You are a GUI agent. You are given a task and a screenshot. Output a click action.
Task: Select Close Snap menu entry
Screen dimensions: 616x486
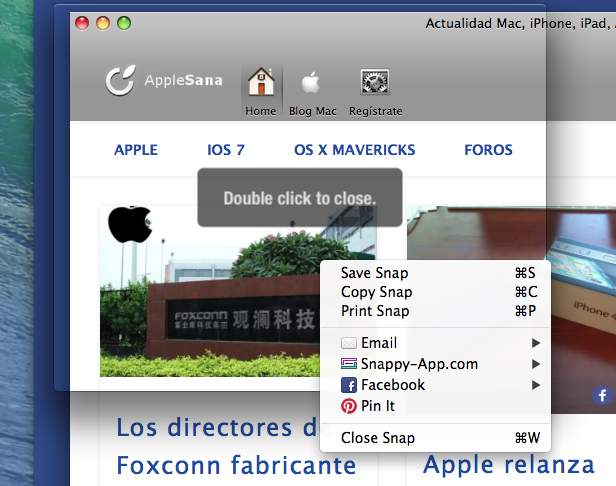(435, 438)
